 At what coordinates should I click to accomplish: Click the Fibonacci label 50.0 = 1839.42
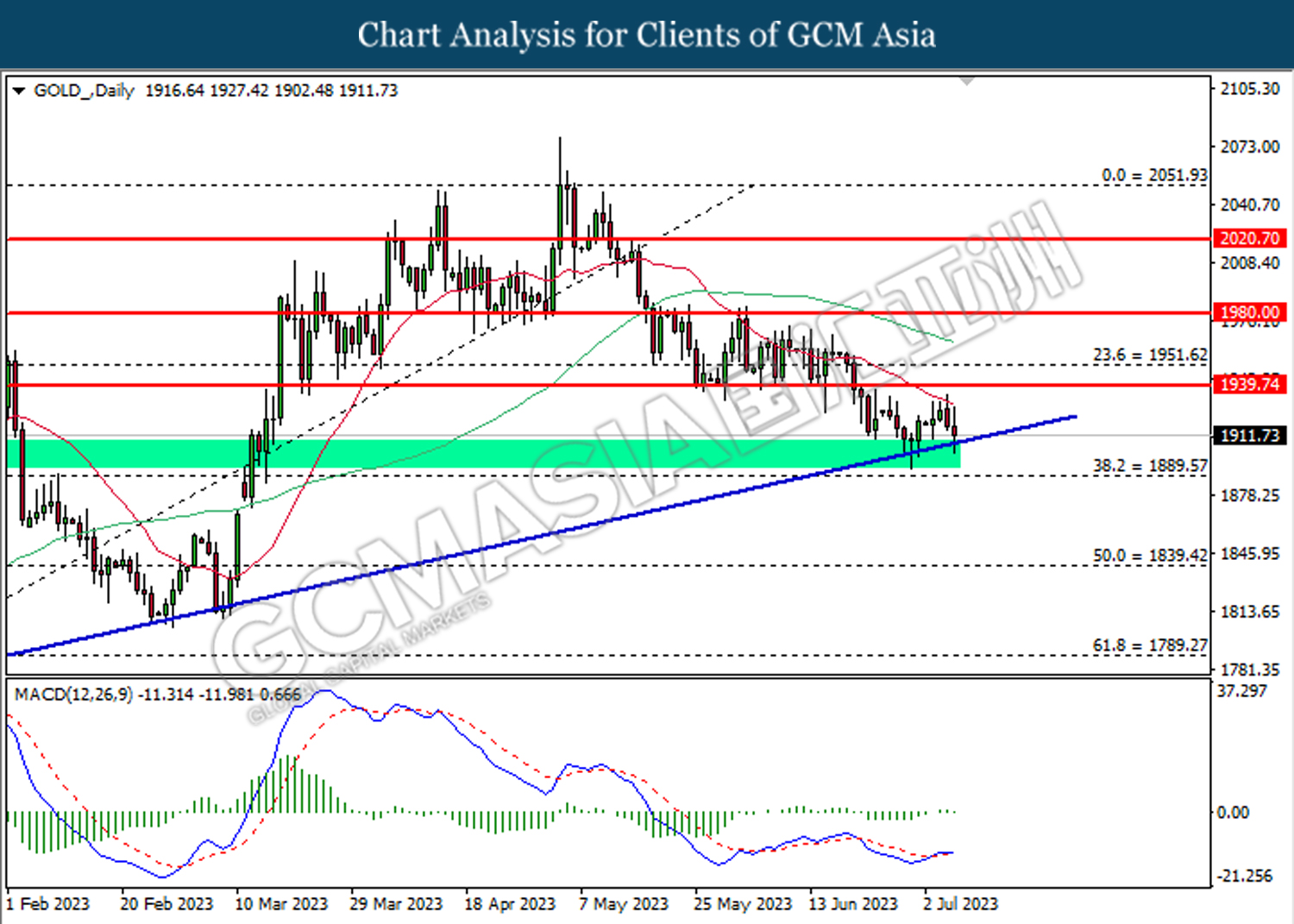1150,556
